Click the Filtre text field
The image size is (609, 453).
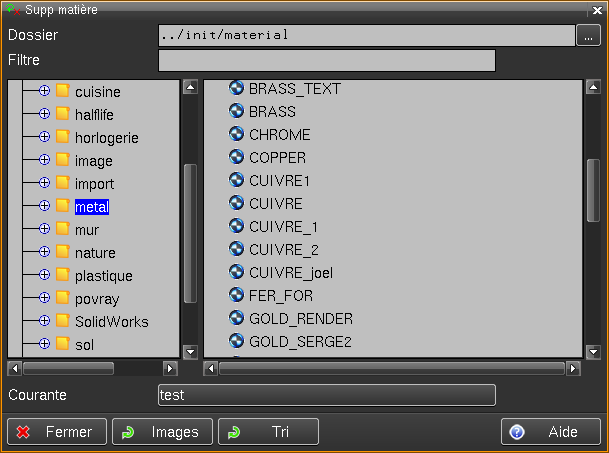326,61
